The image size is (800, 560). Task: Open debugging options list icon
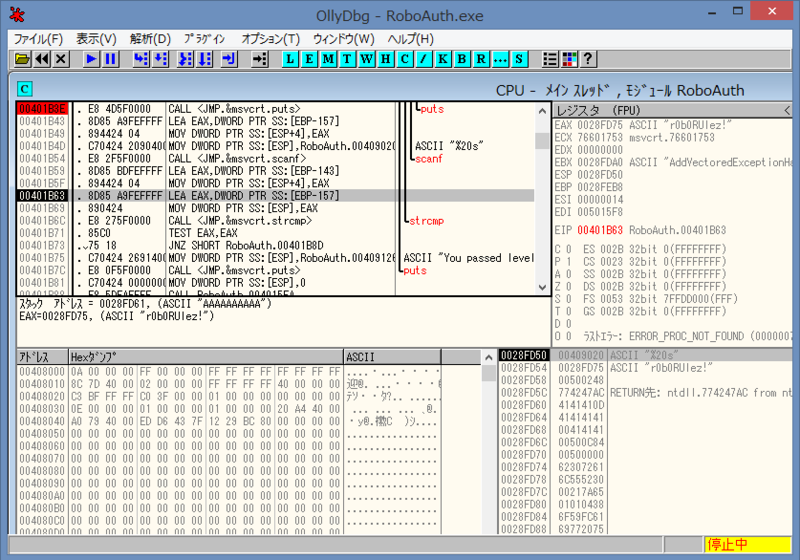click(x=549, y=59)
